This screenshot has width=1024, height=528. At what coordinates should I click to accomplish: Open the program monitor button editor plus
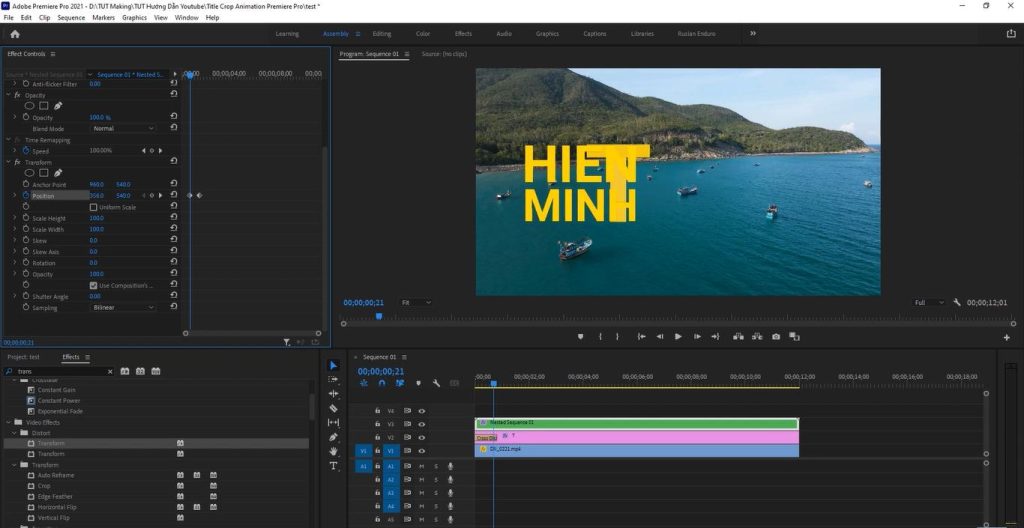click(1006, 337)
